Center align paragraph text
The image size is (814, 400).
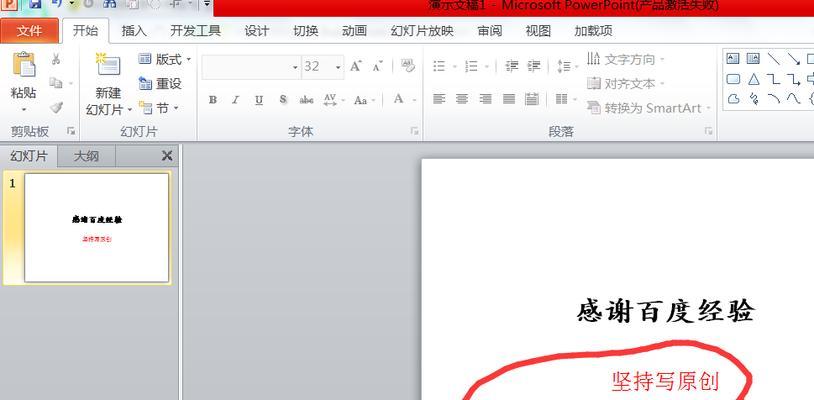(462, 99)
